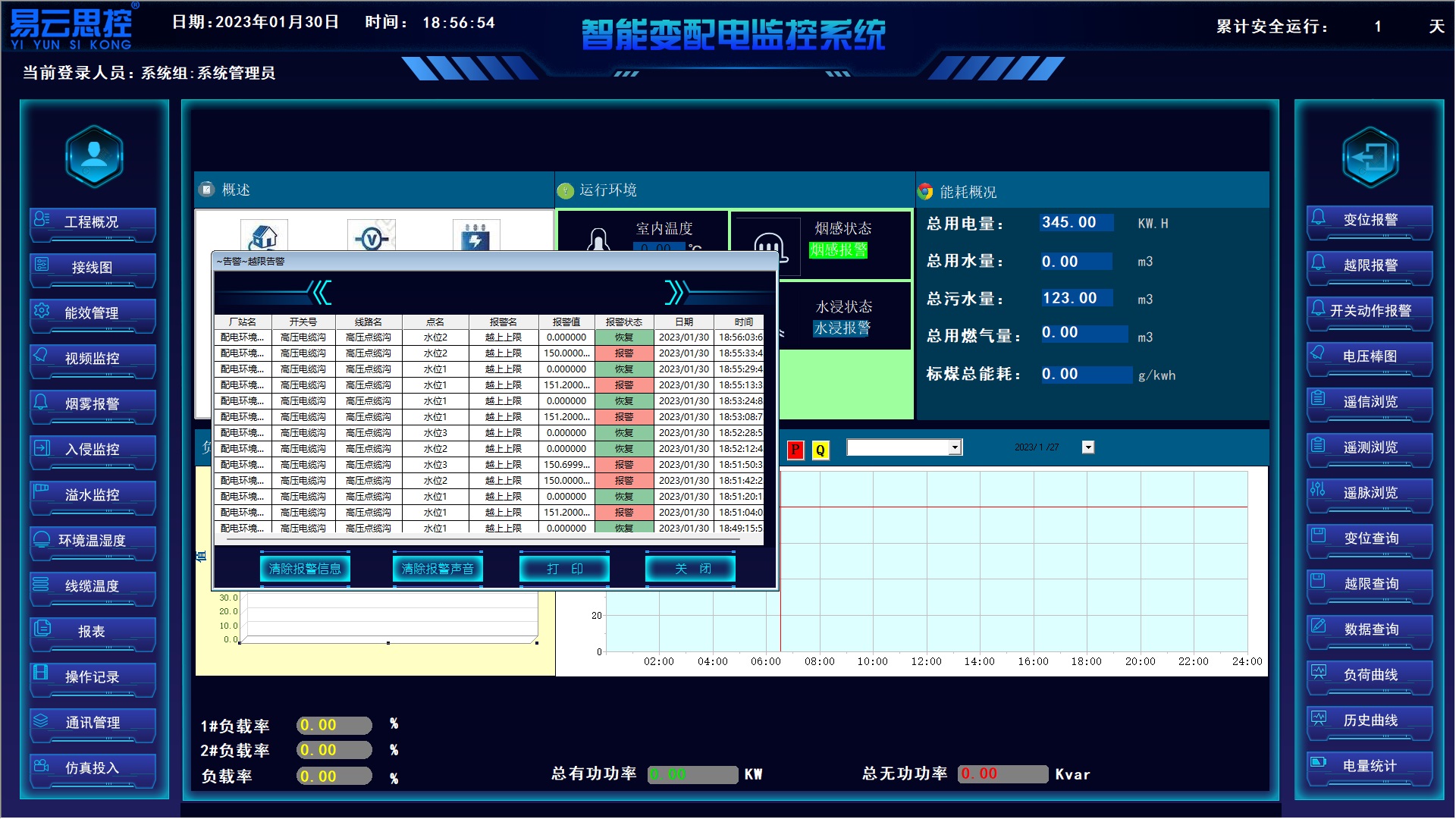Click the user profile hexagon icon
This screenshot has height=819, width=1456.
[94, 156]
